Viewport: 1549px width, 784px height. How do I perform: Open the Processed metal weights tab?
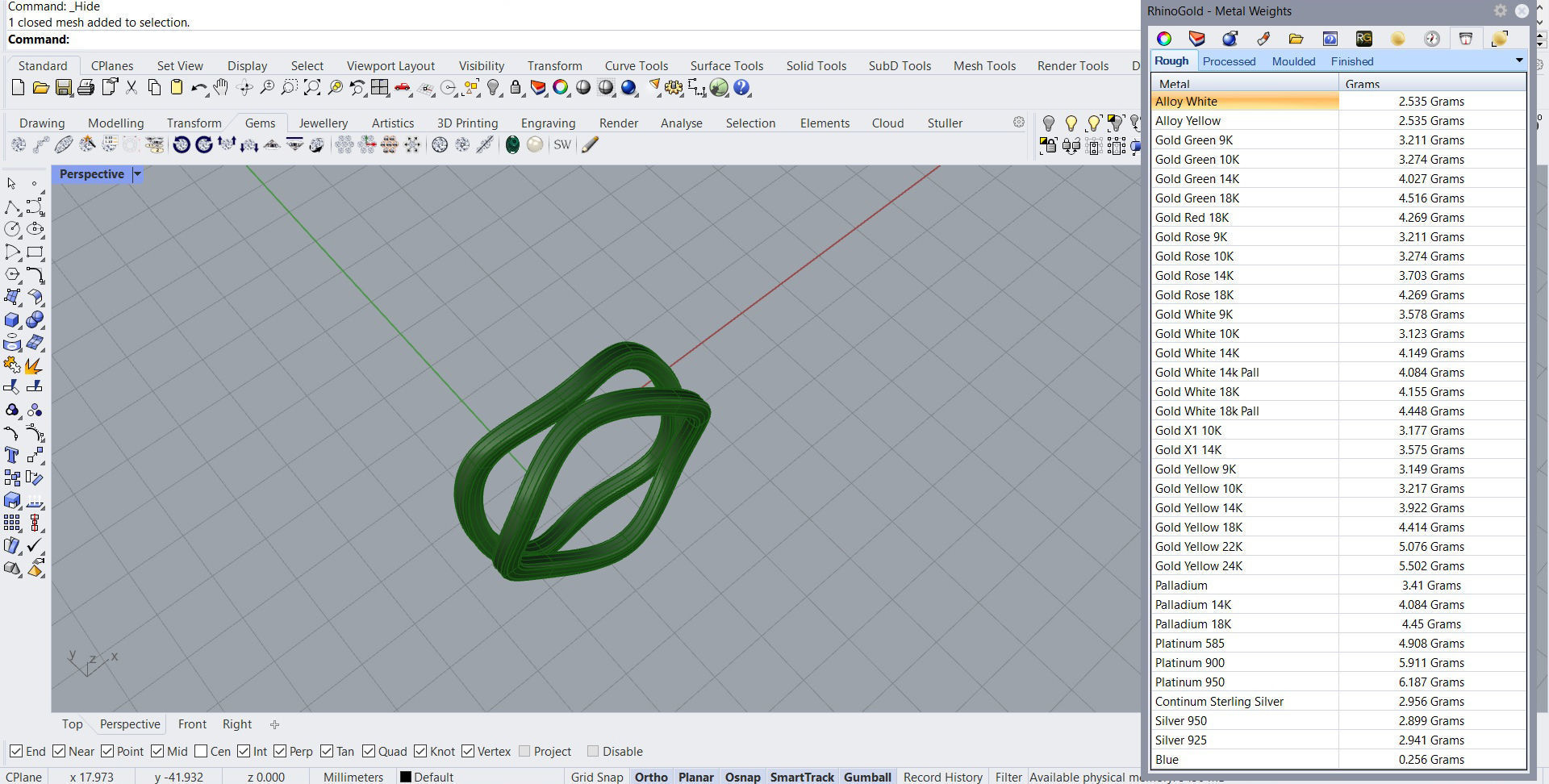(1229, 60)
